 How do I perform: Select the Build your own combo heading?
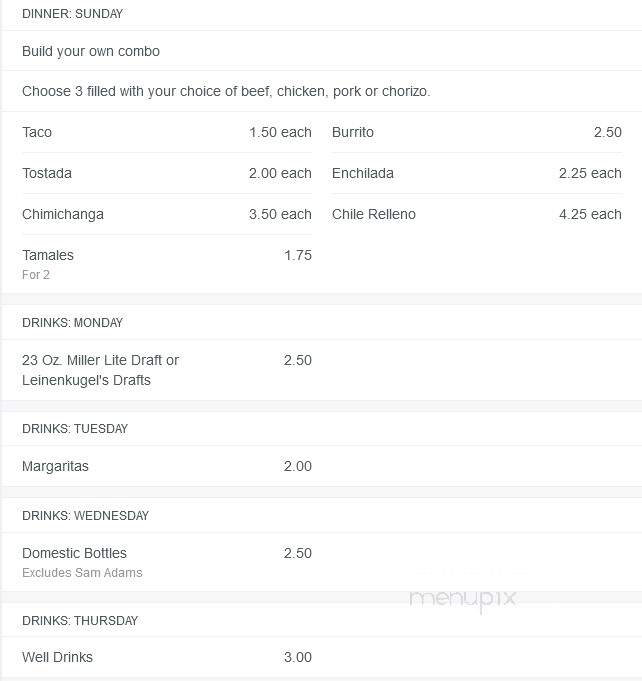(91, 51)
